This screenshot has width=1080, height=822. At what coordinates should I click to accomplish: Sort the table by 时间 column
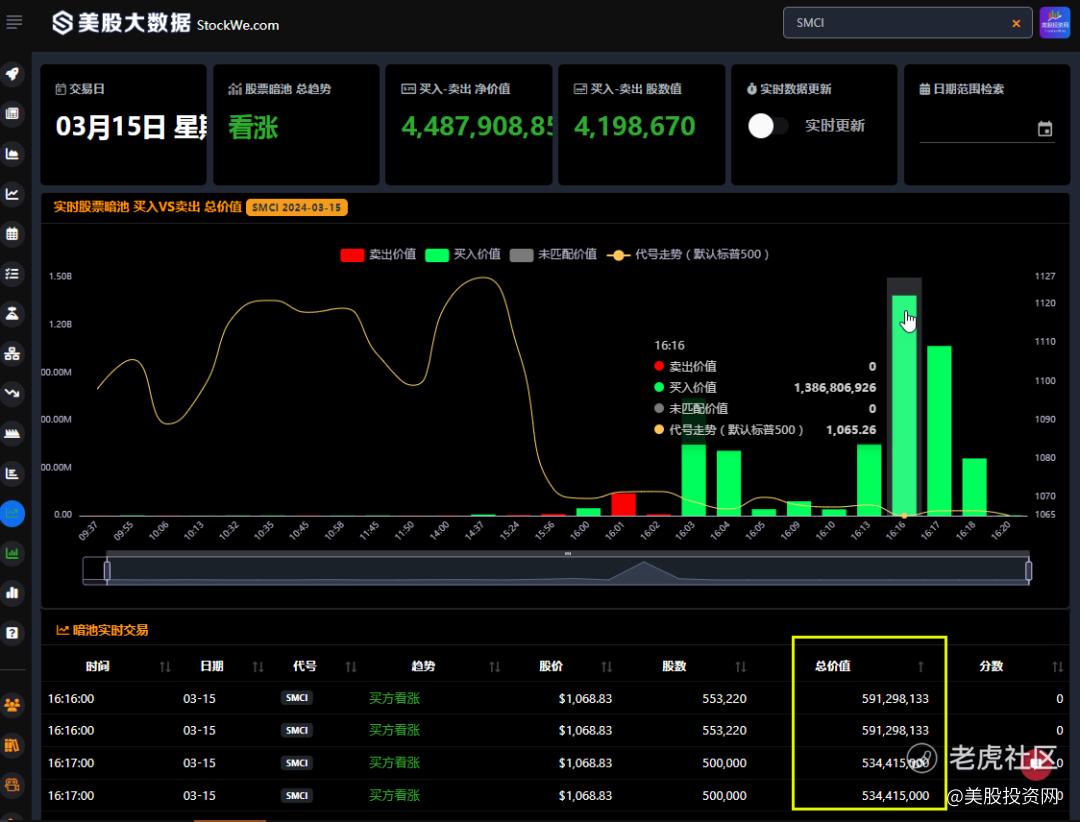coord(165,667)
